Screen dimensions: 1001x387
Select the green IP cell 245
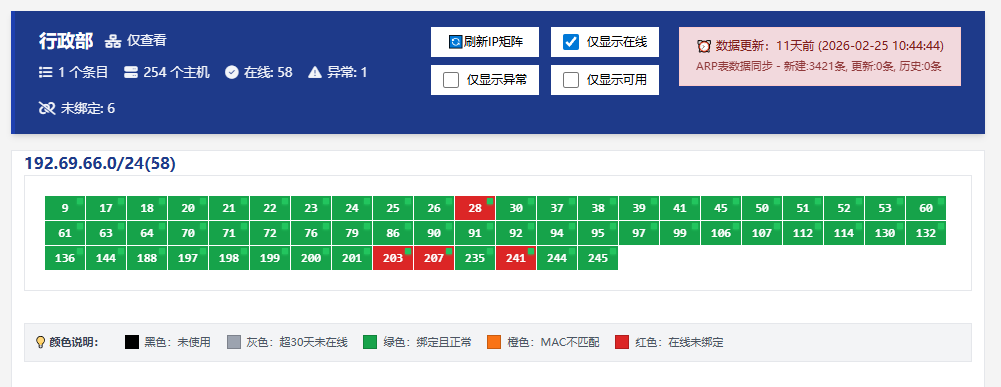click(x=598, y=258)
